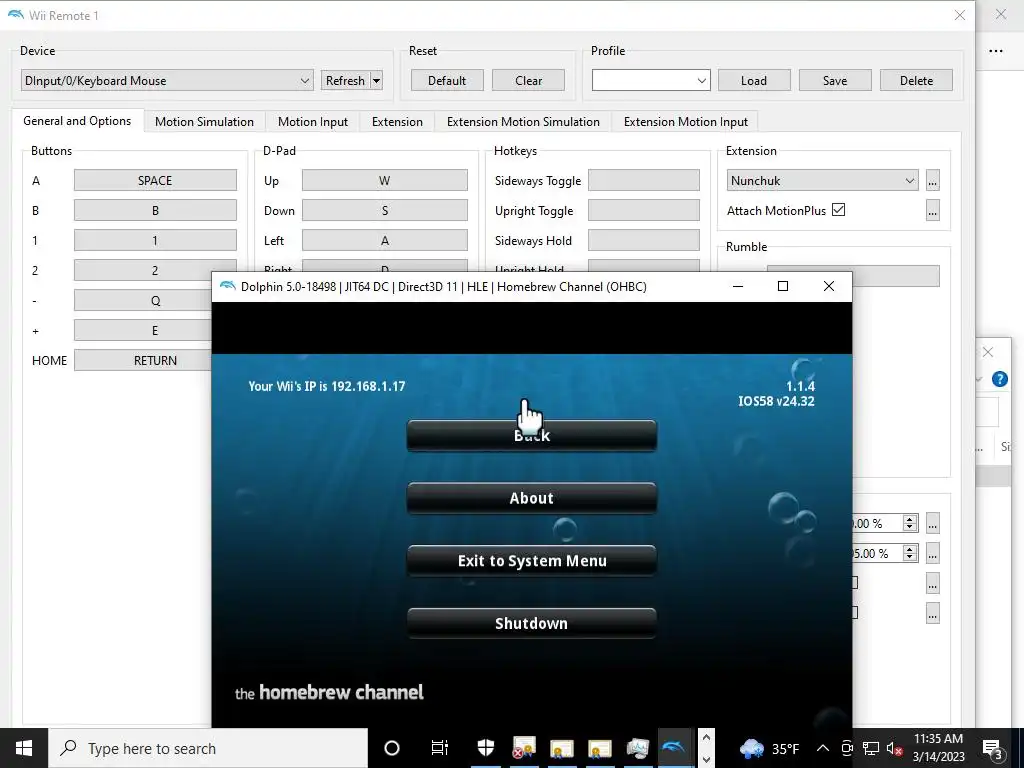The width and height of the screenshot is (1024, 768).
Task: Click the ellipsis beside the 0.00 % field
Action: pos(933,523)
